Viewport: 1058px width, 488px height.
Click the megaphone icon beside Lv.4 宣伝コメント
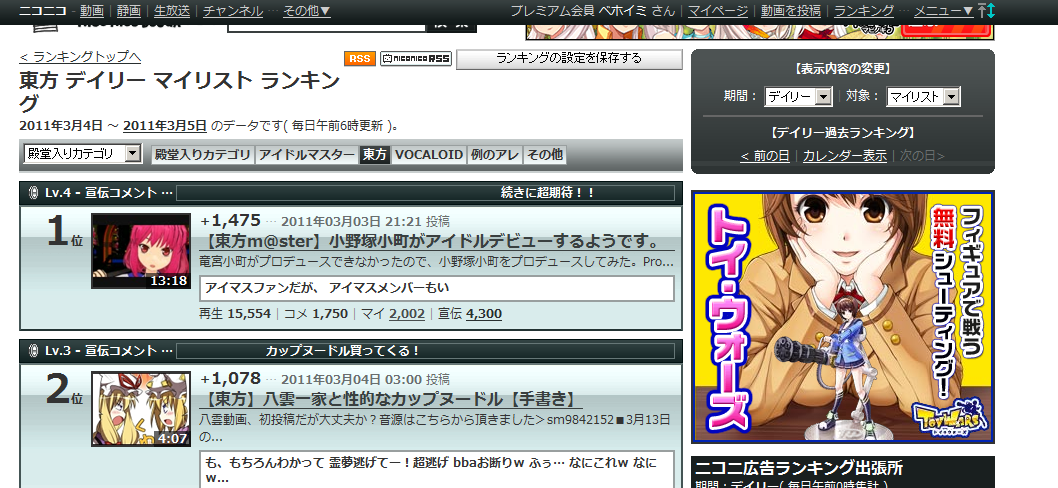click(x=33, y=193)
